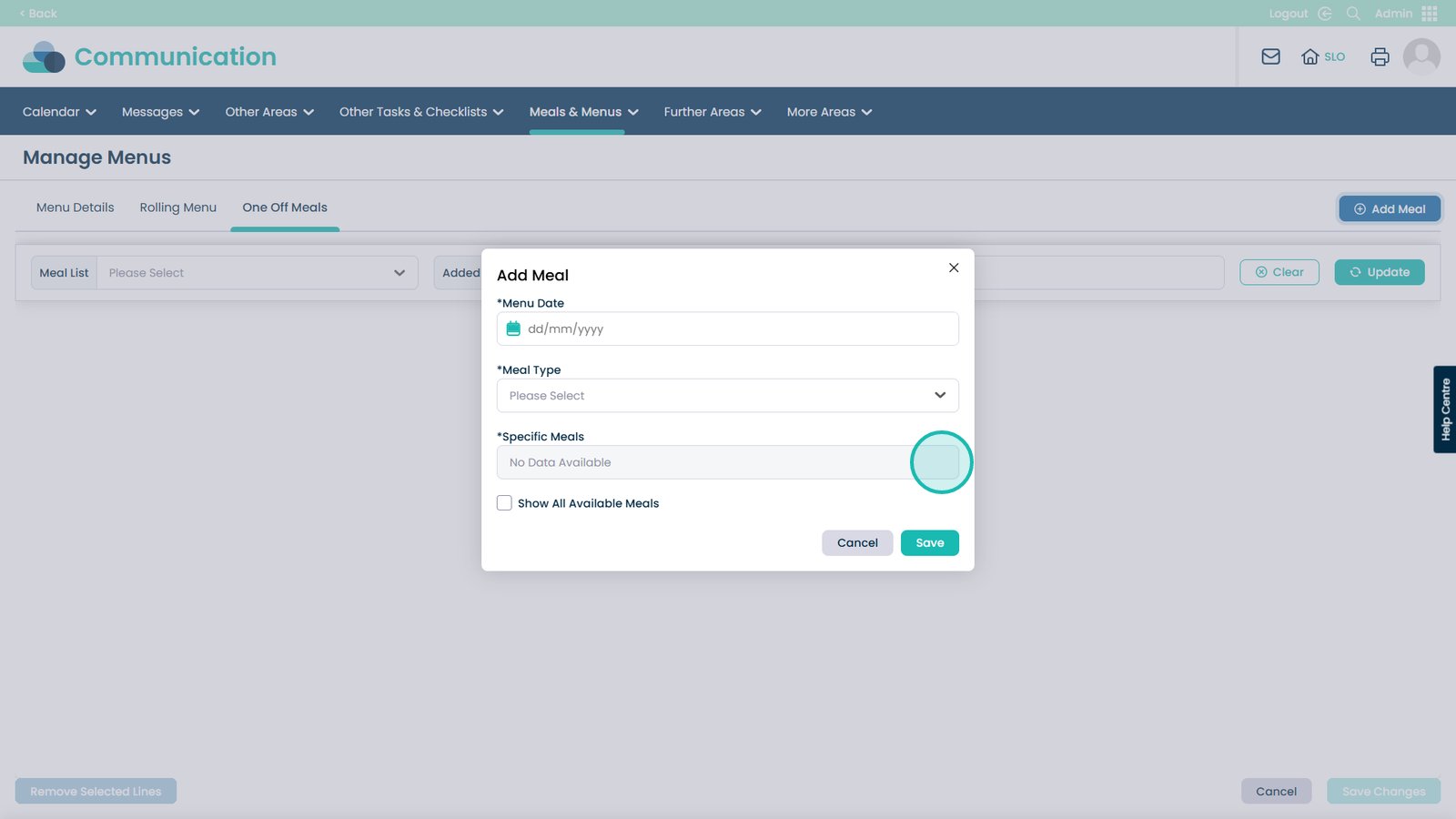Click the mail envelope icon in header
Screen dimensions: 1456x819
pos(1270,56)
